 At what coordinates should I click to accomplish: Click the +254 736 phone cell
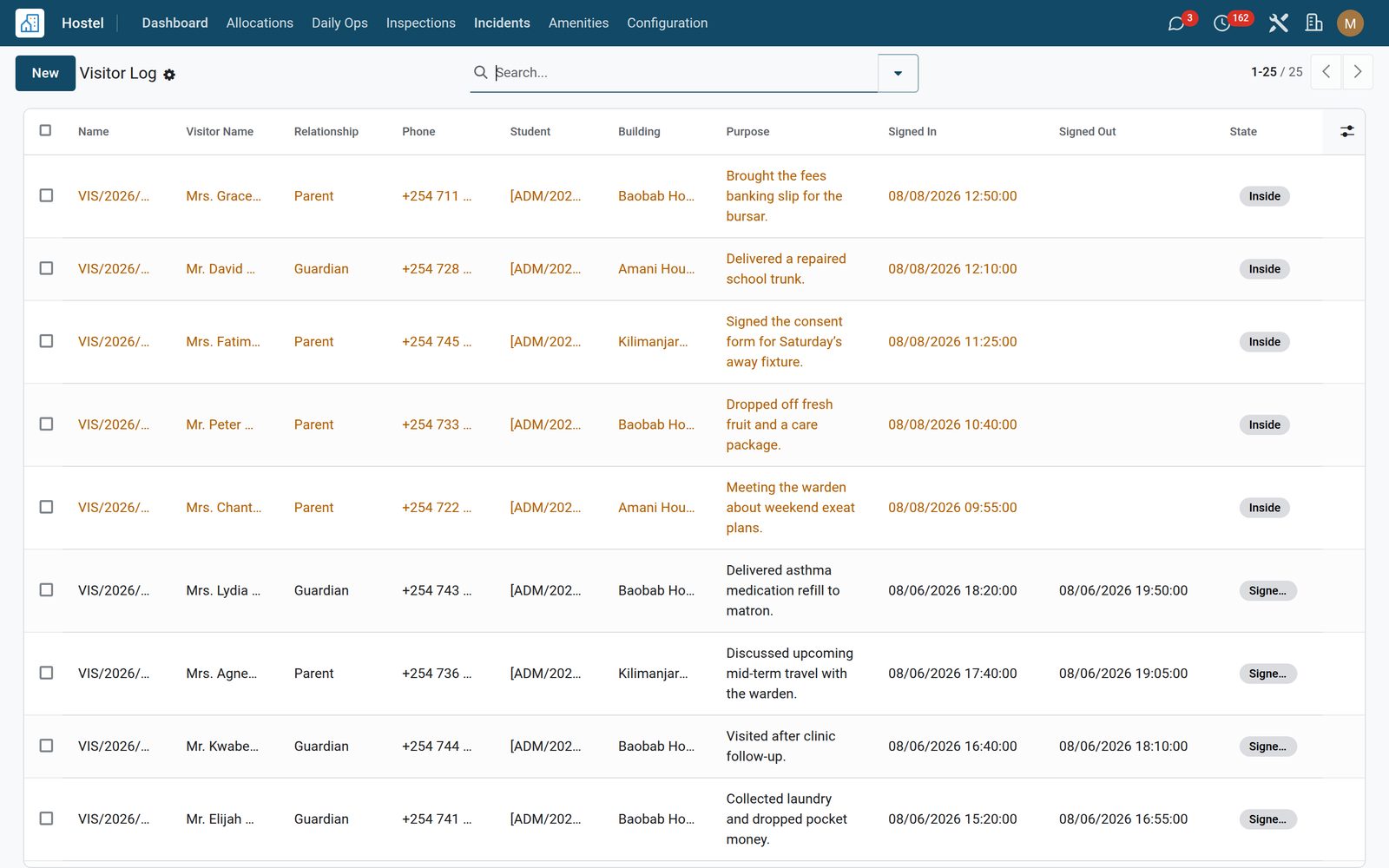coord(436,674)
